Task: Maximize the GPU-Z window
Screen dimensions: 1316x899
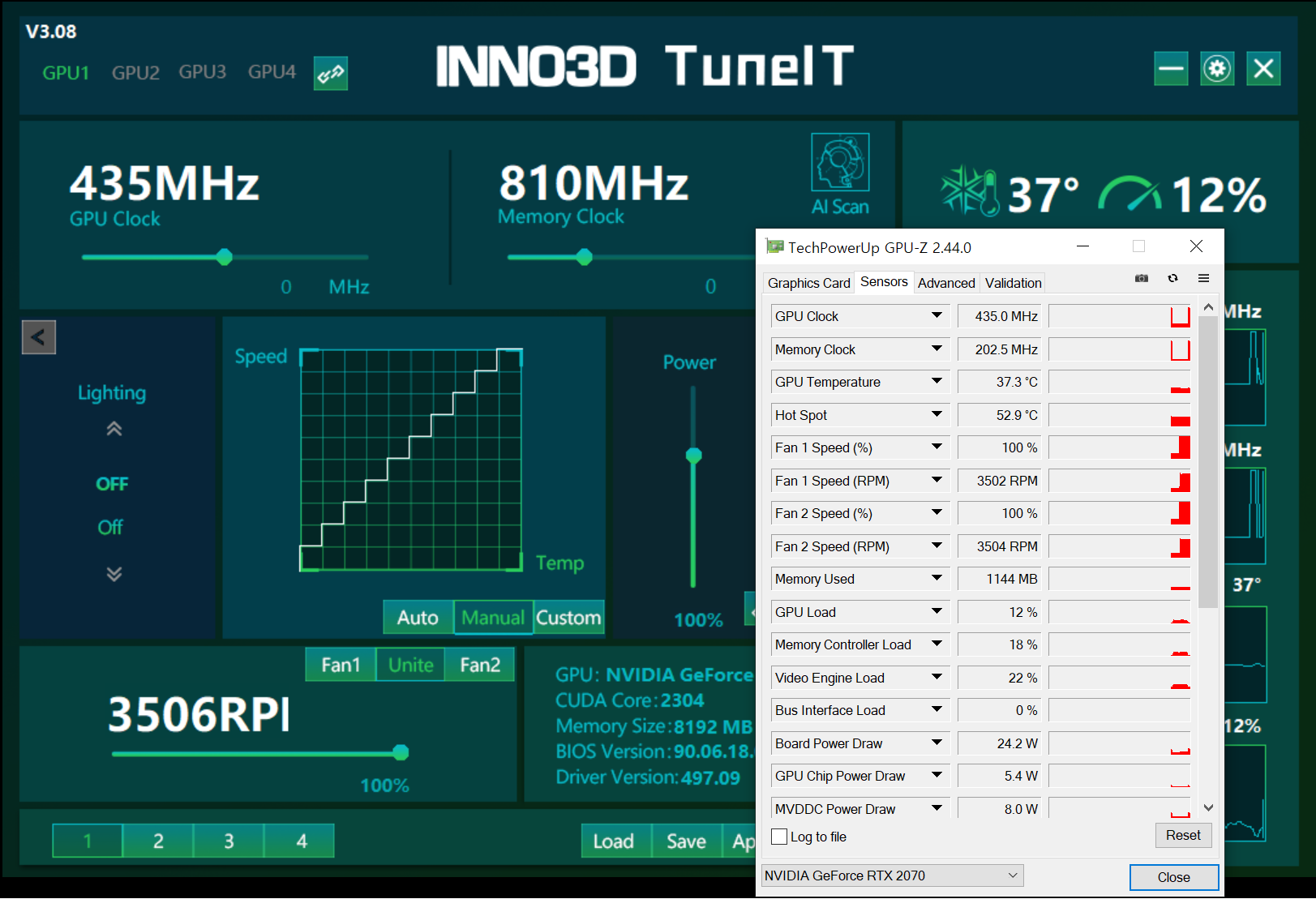Action: coord(1138,246)
